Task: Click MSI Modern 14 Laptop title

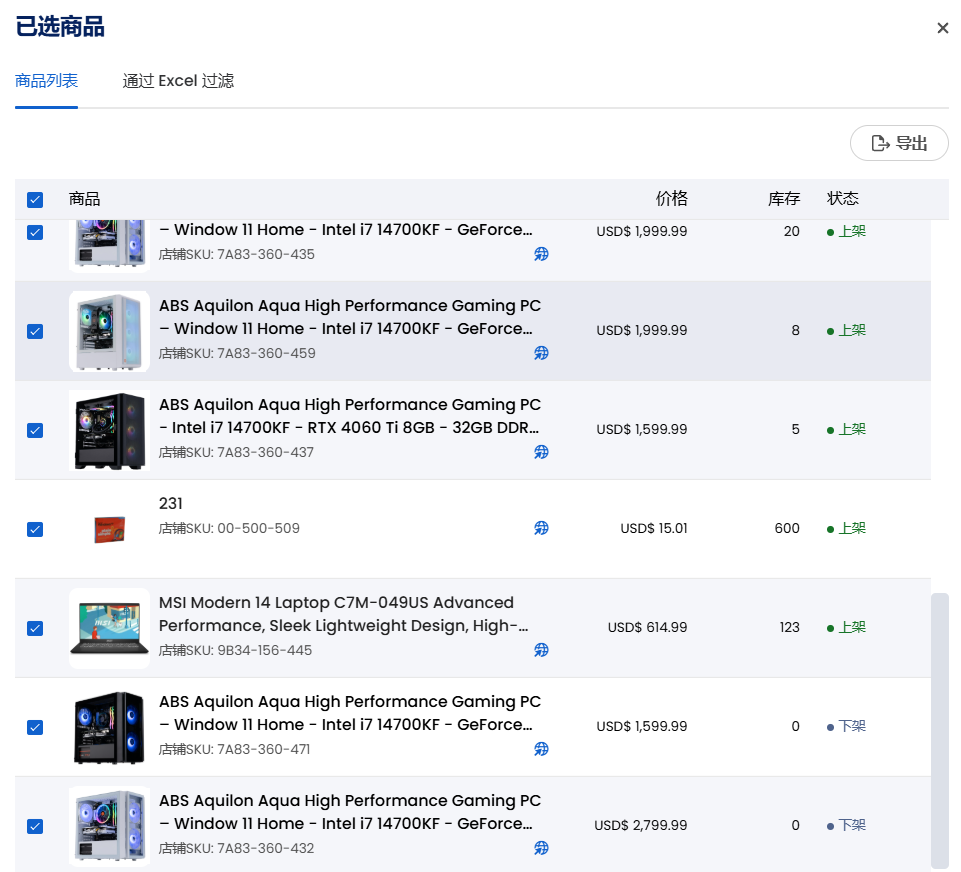Action: (343, 614)
